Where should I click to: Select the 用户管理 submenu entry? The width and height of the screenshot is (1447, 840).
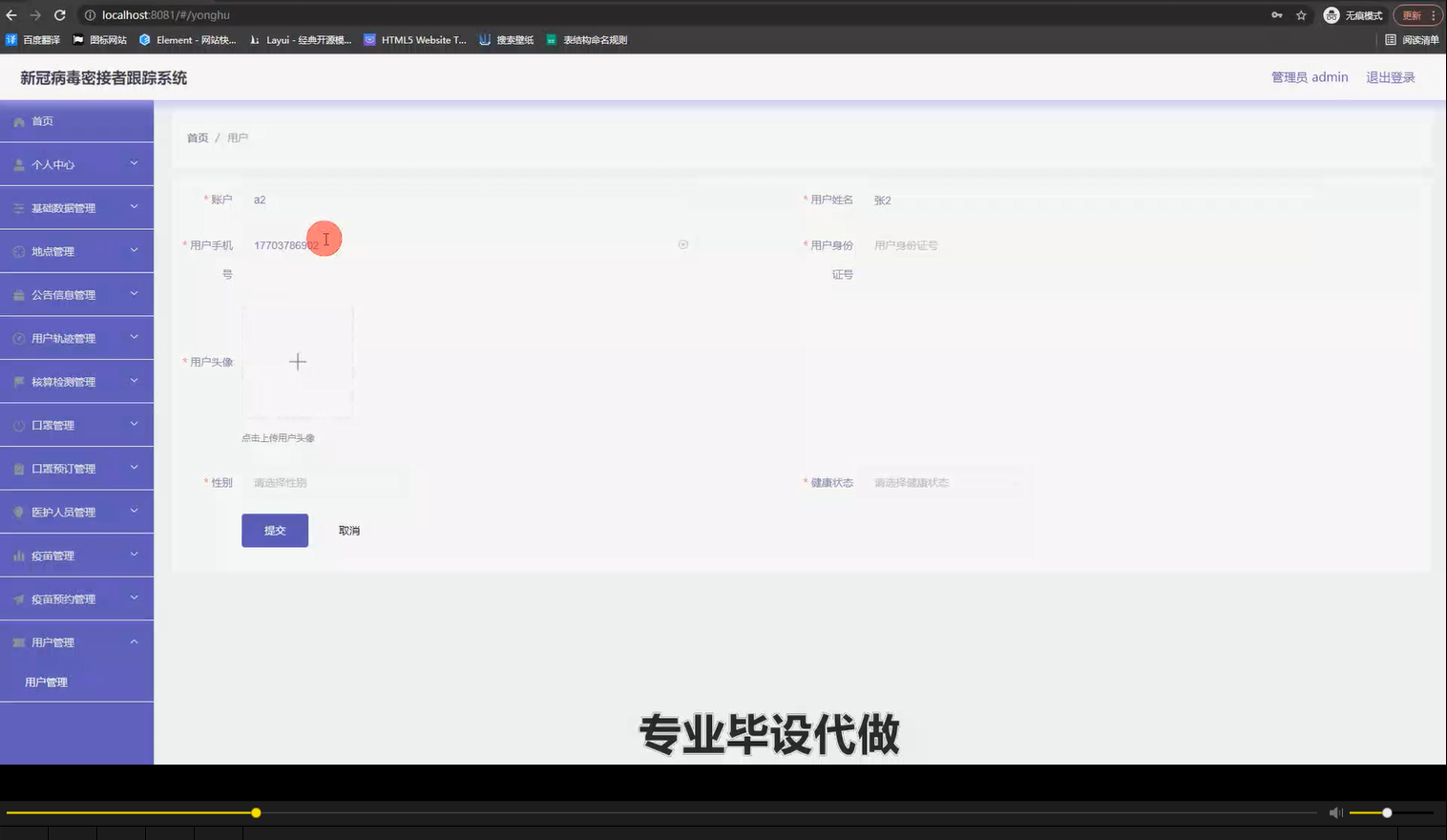[76, 682]
